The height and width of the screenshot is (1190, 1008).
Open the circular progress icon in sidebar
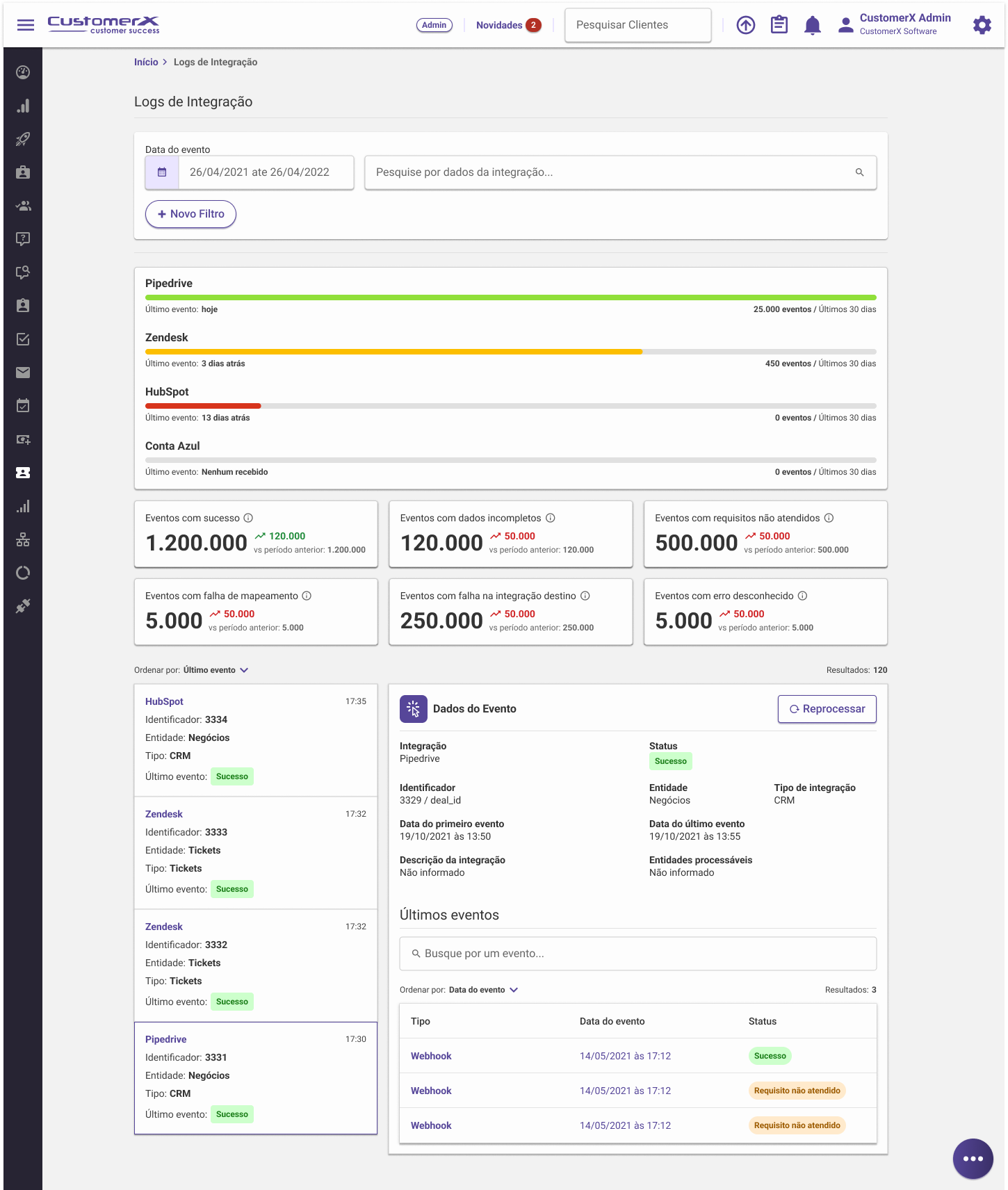(x=23, y=573)
